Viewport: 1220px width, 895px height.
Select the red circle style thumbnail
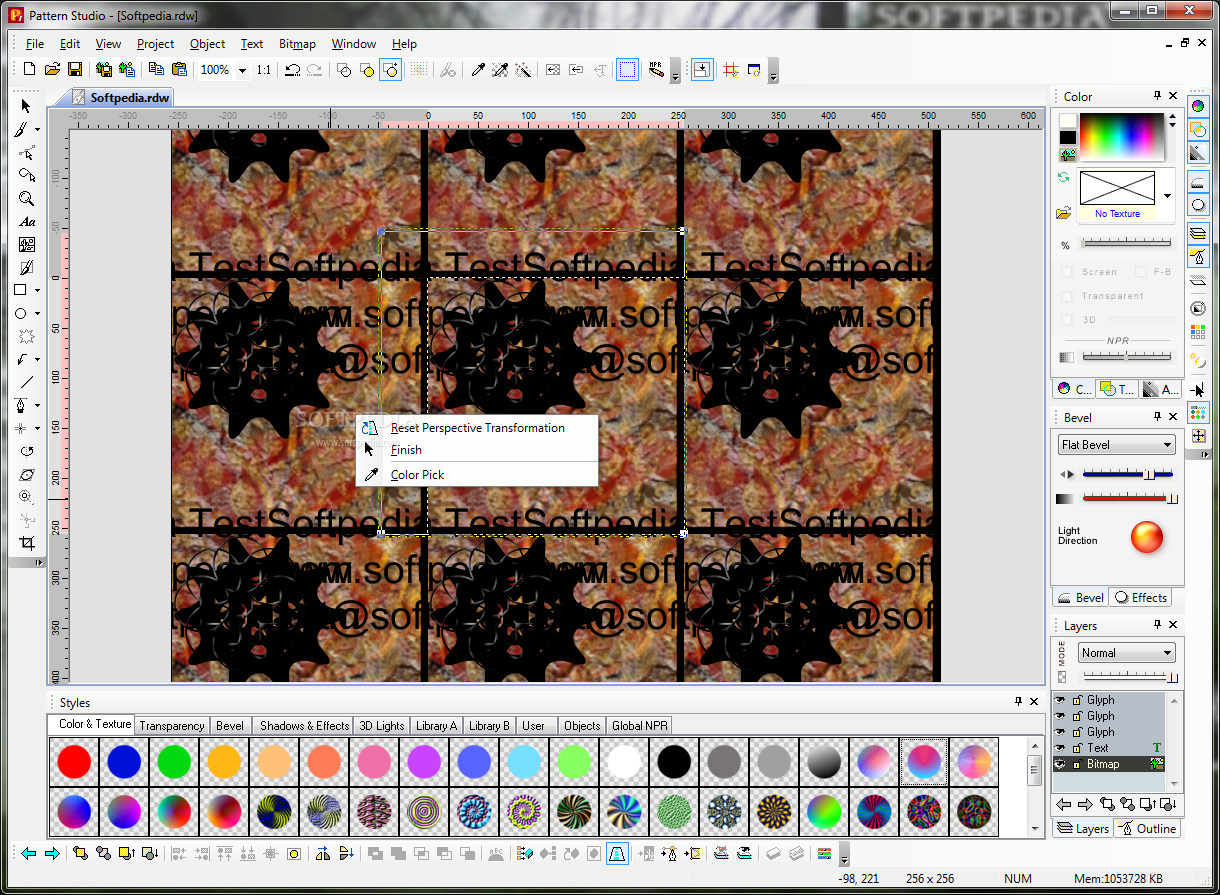tap(74, 762)
